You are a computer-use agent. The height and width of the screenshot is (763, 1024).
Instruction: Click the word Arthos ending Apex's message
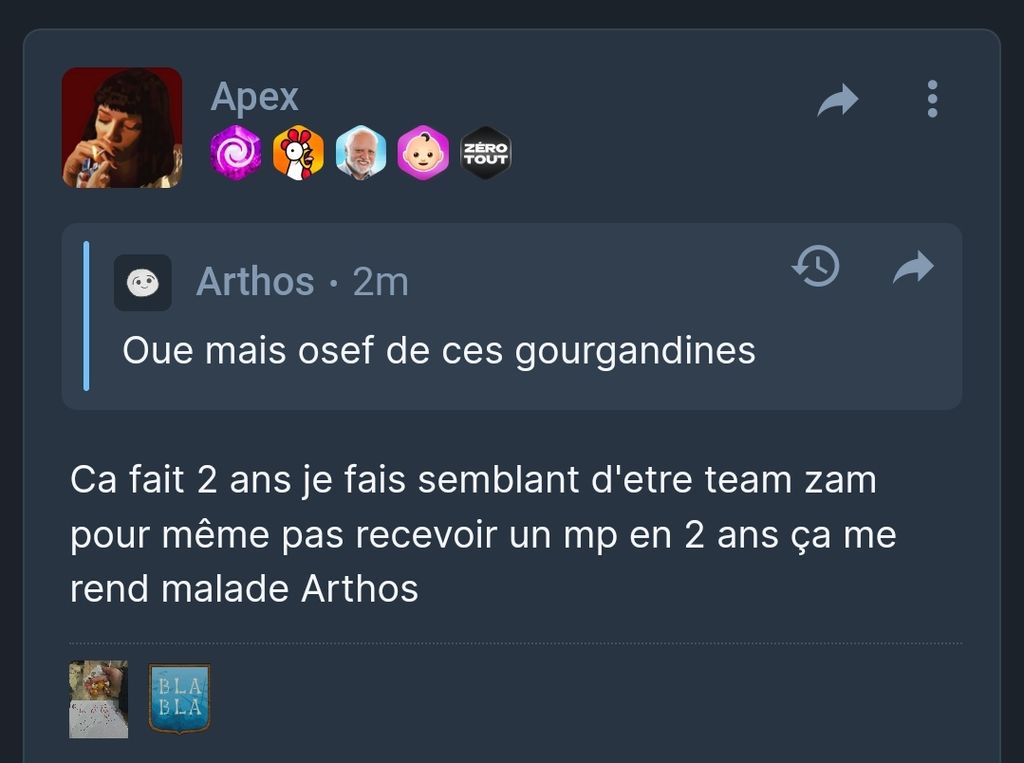coord(360,589)
